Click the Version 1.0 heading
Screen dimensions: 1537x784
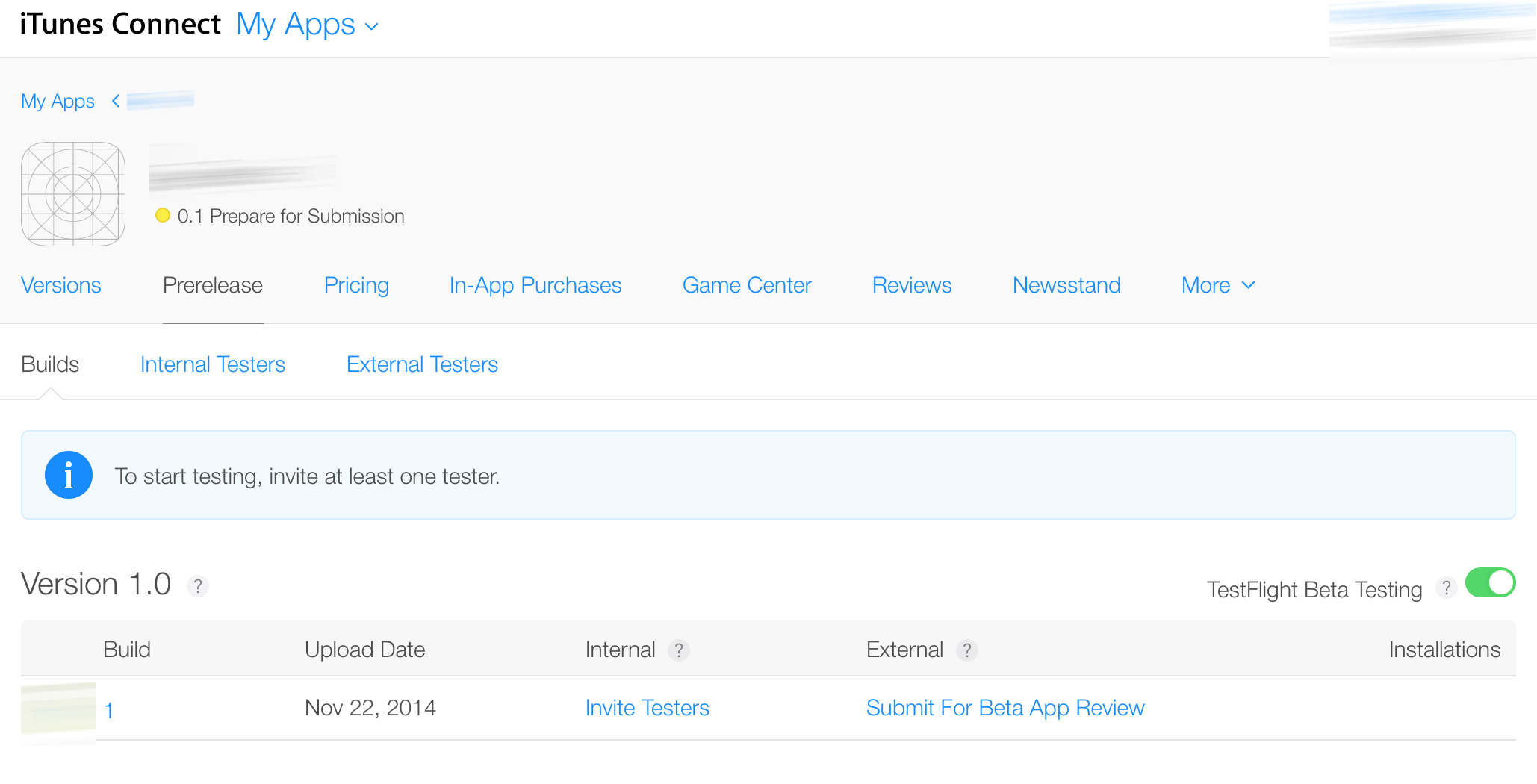tap(96, 584)
